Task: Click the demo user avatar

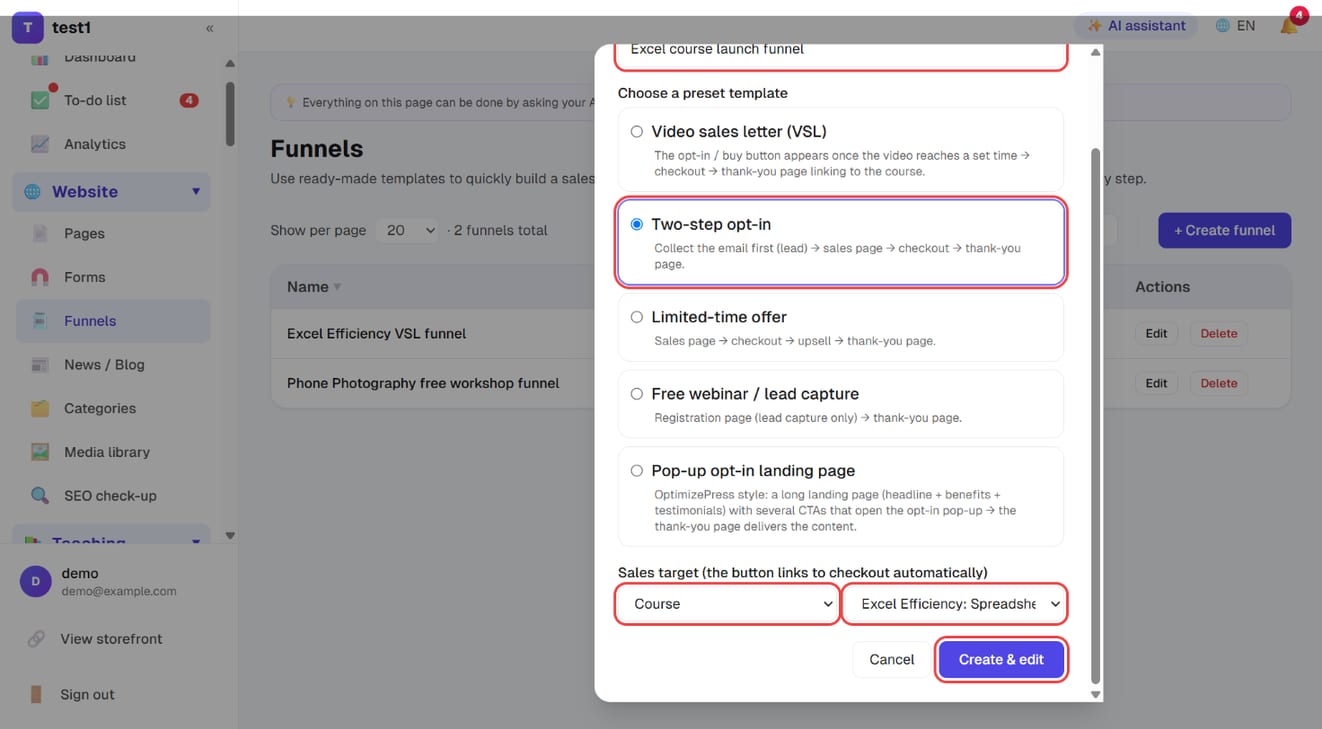Action: [36, 581]
